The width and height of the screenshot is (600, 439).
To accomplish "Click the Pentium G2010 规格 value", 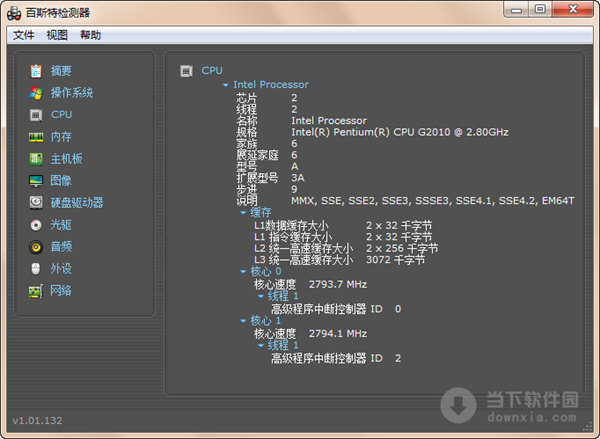I will click(400, 132).
